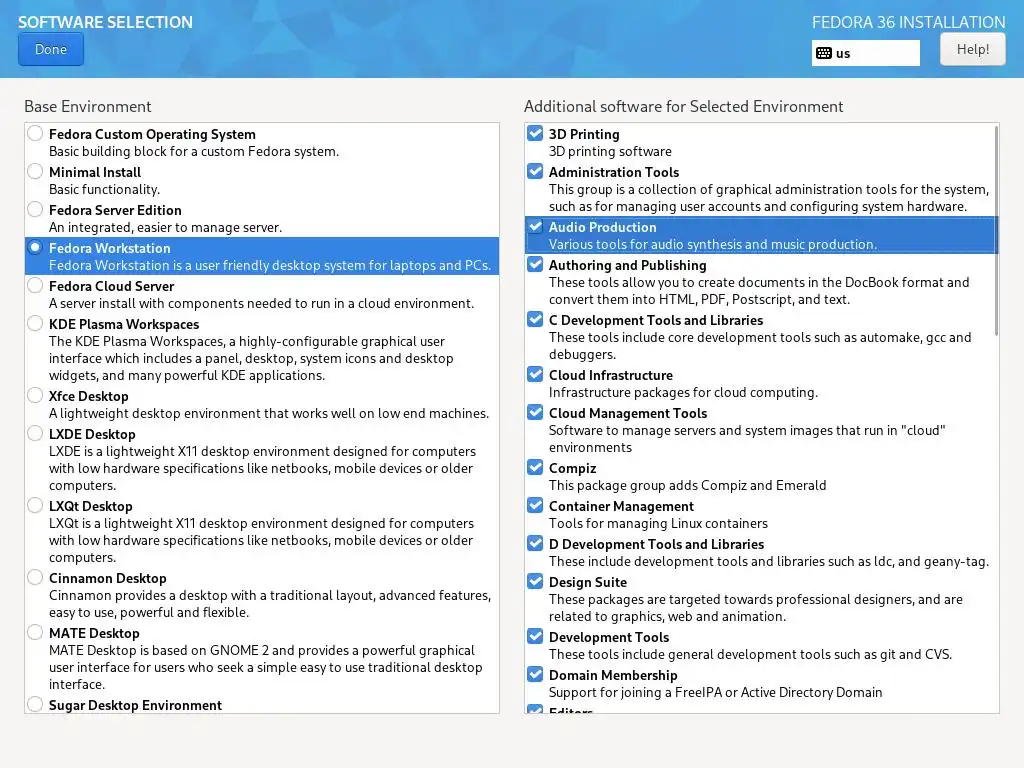Click 'Support for joining a FreeIPA' description

tap(715, 692)
